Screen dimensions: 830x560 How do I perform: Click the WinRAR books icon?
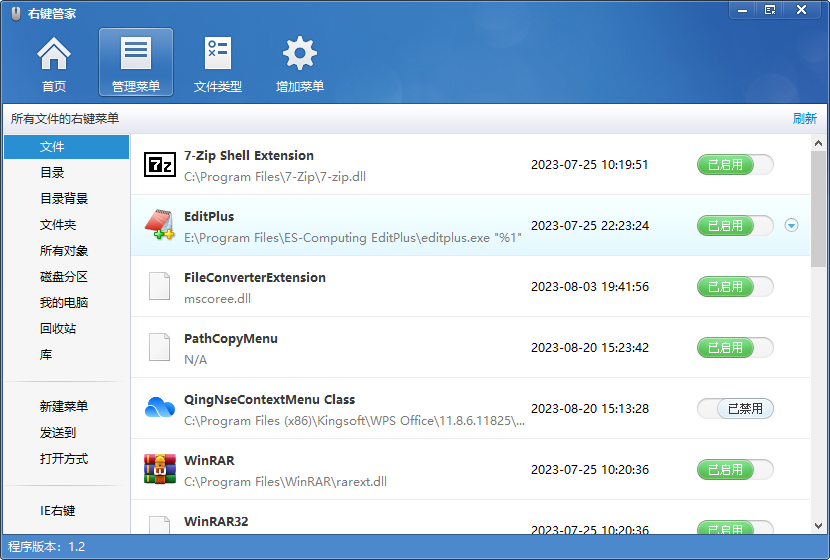[160, 469]
